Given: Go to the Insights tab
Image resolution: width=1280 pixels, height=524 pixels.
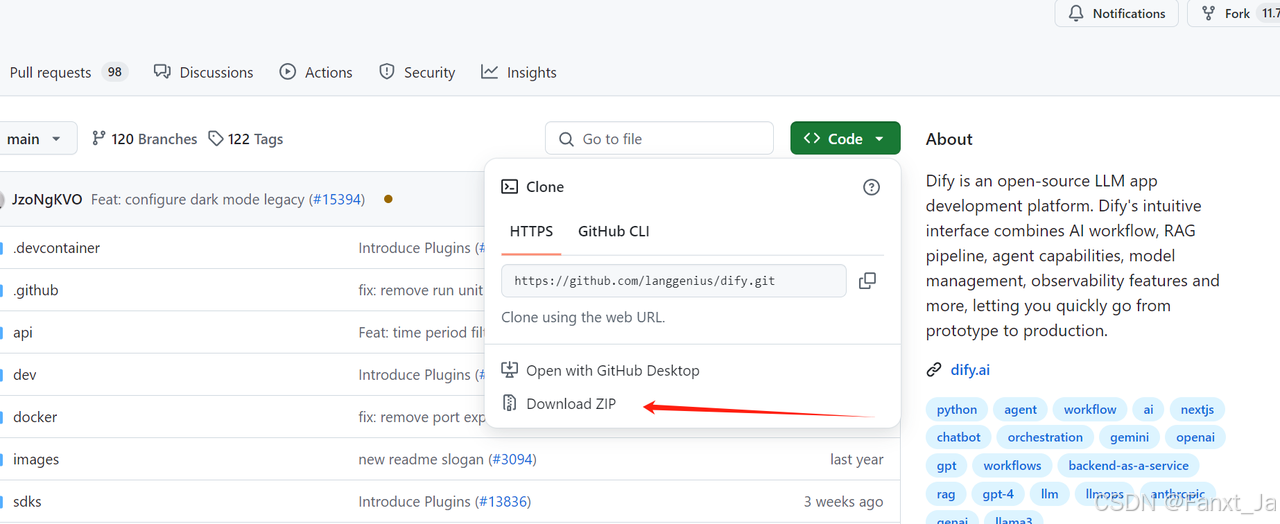Looking at the screenshot, I should [x=518, y=72].
